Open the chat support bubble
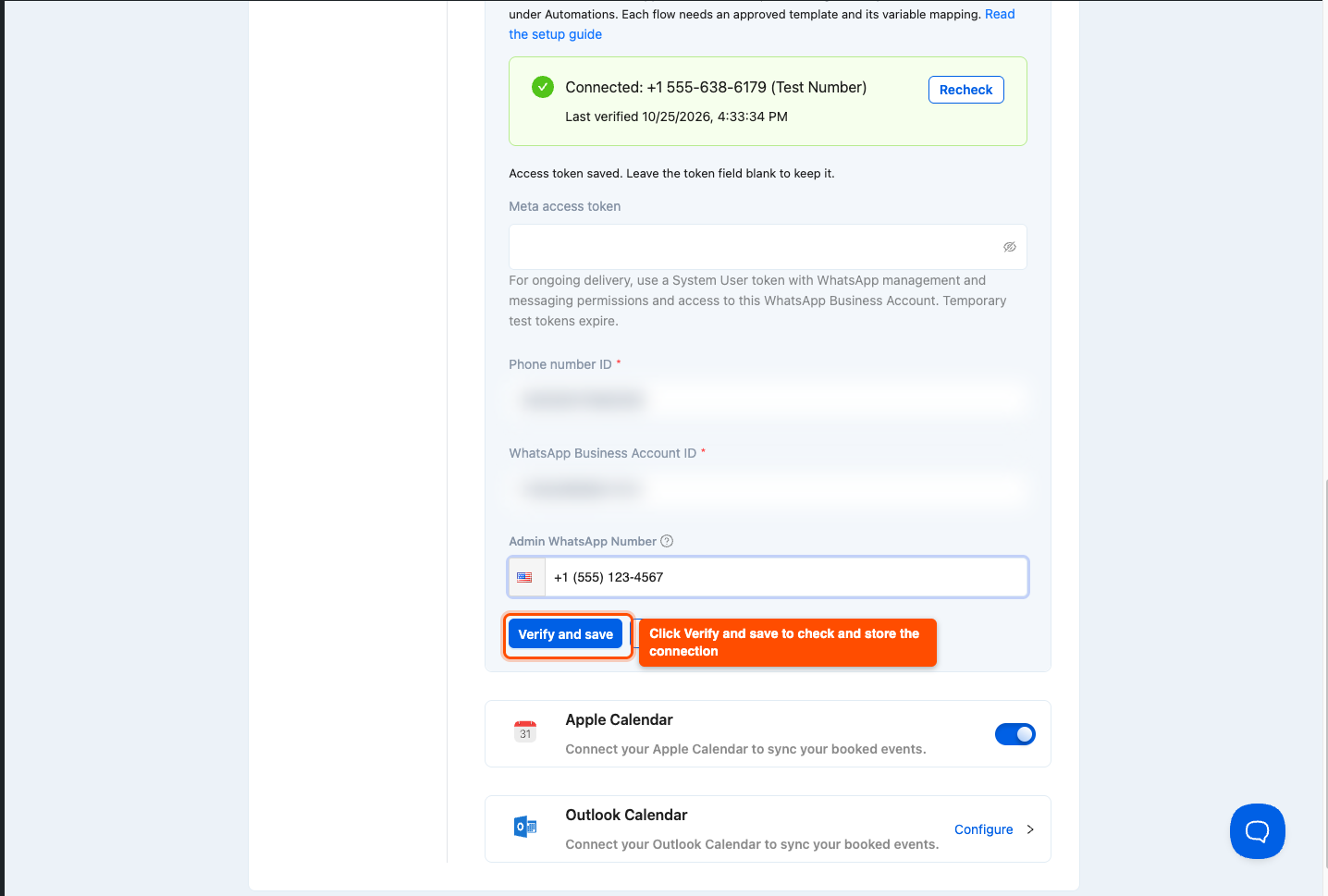The width and height of the screenshot is (1328, 896). click(x=1257, y=830)
